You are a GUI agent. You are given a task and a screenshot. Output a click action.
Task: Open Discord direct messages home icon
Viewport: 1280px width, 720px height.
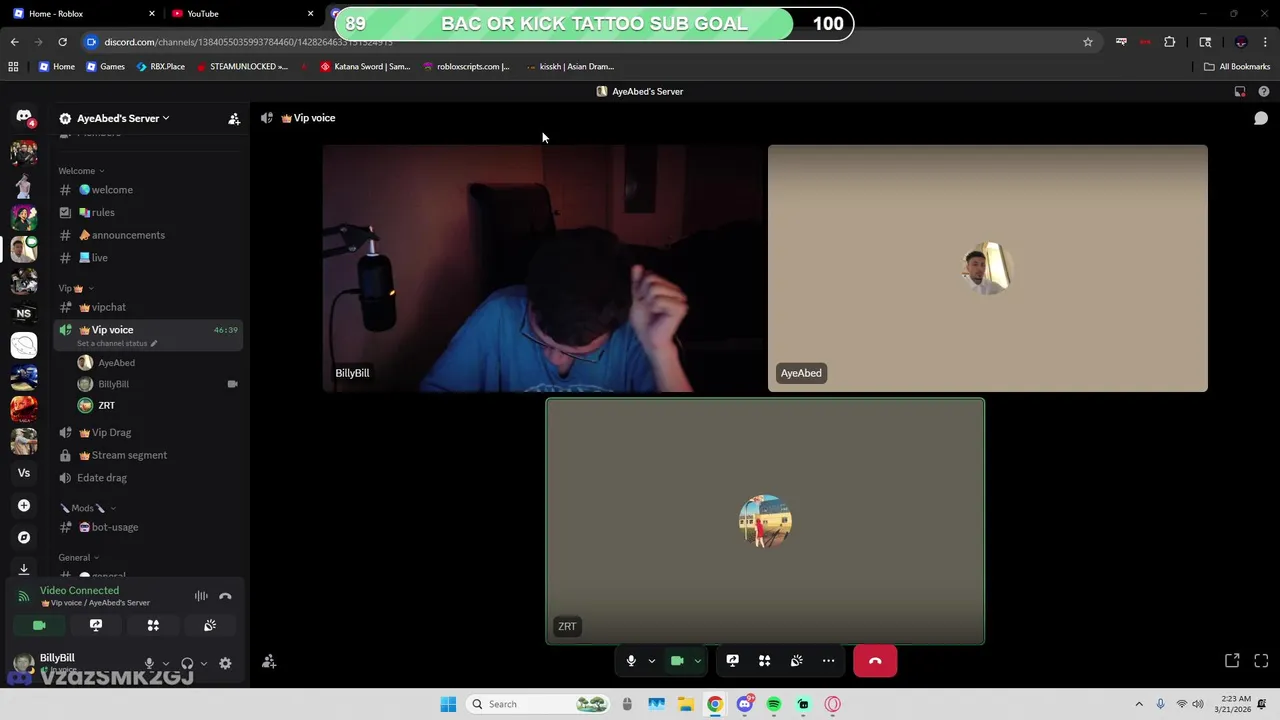click(x=24, y=117)
